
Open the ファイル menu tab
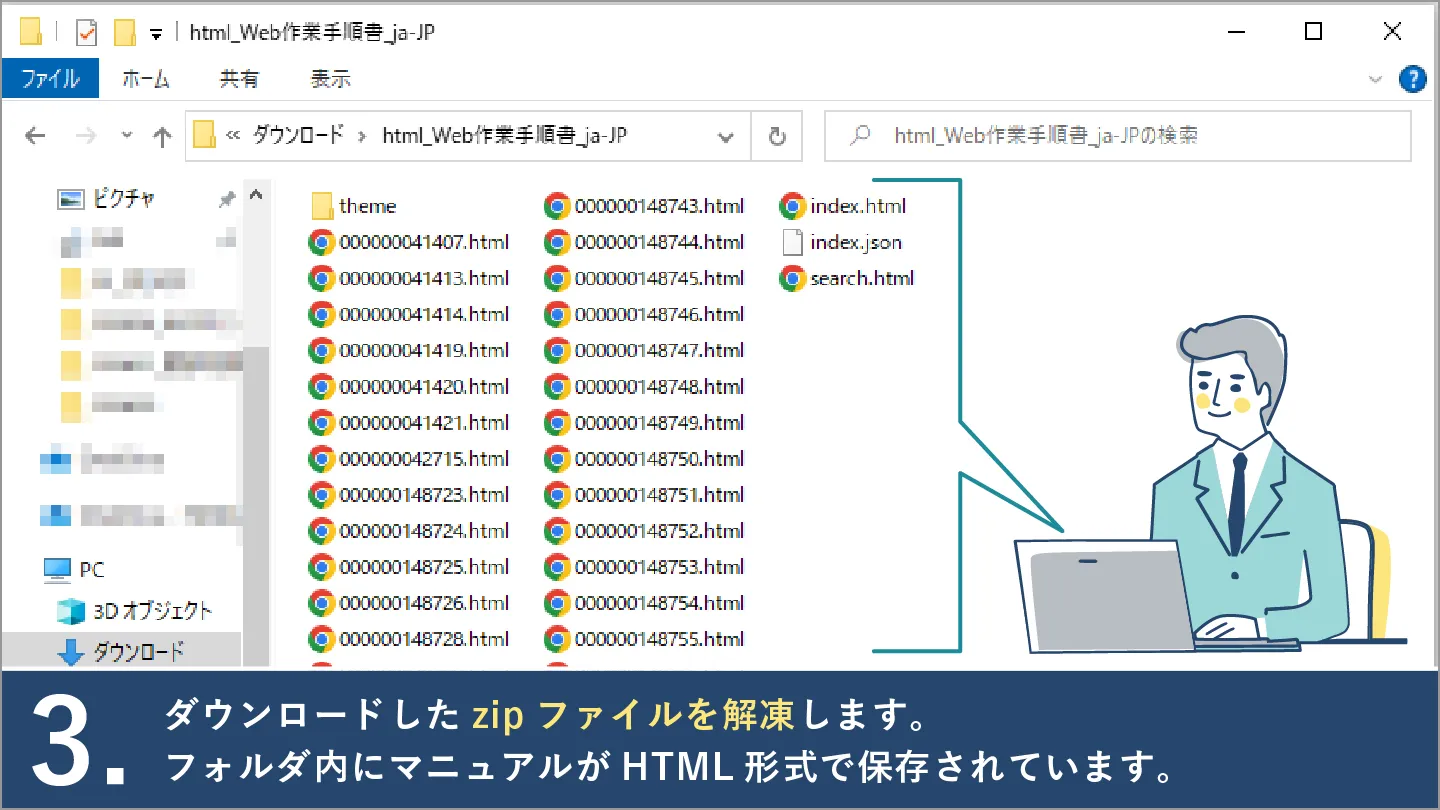point(50,79)
